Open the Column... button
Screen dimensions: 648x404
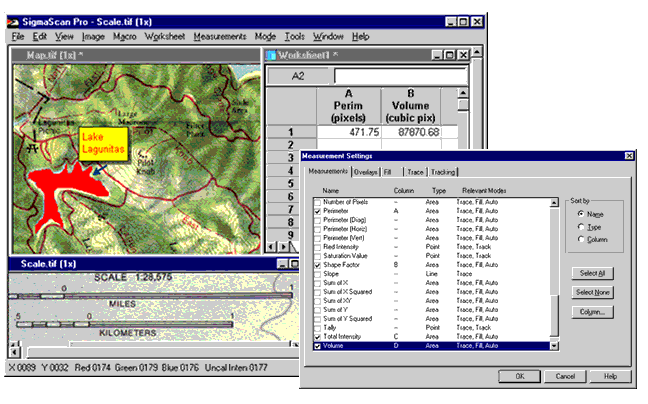(592, 312)
